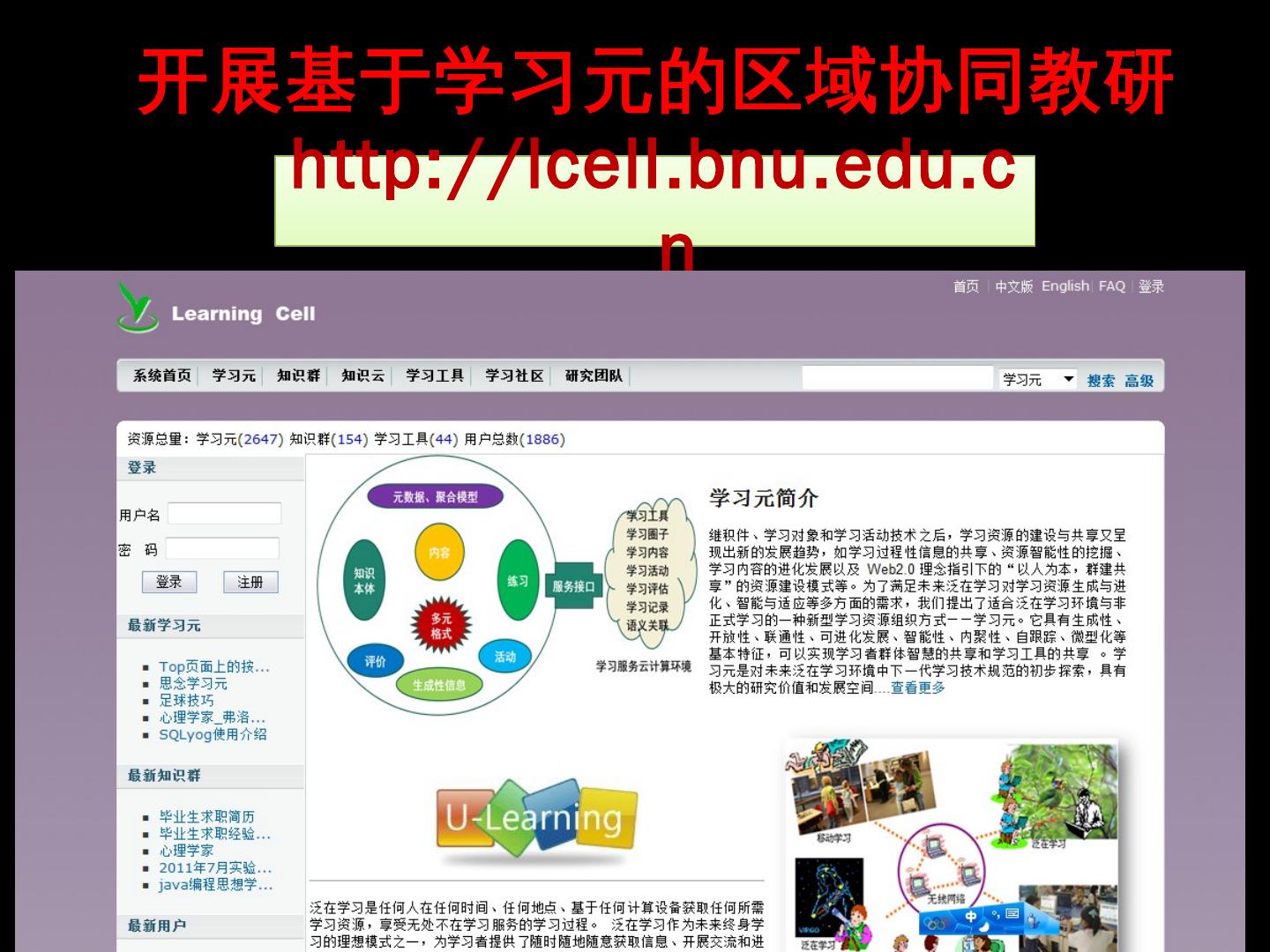The width and height of the screenshot is (1270, 952).
Task: Open the '毕业生求职经验...' knowledge group
Action: (x=215, y=834)
